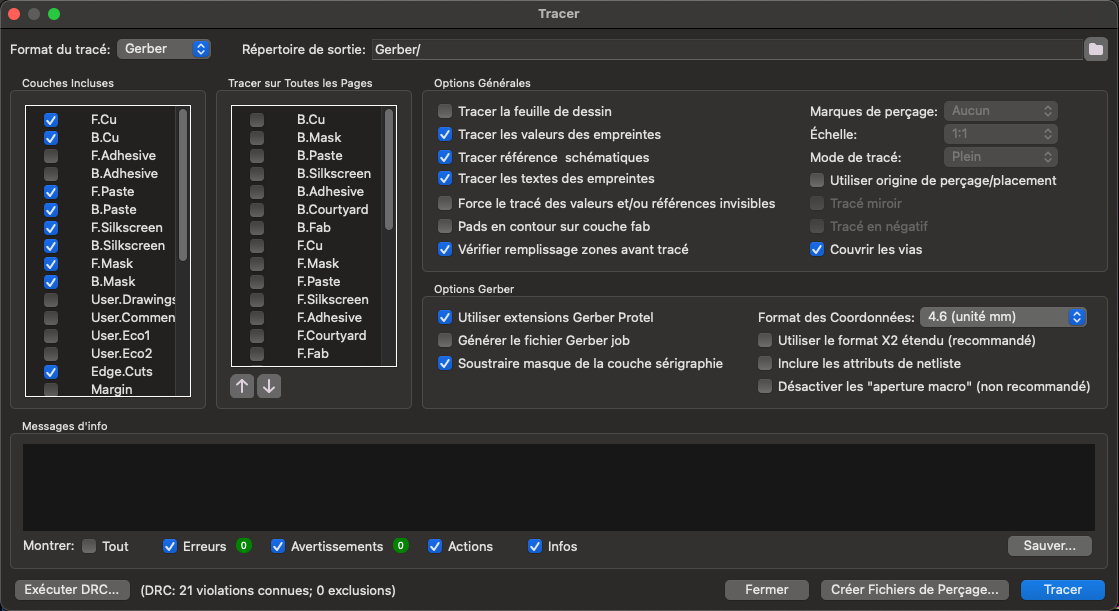Enable the User.Eco2 layer checkbox

tap(51, 353)
